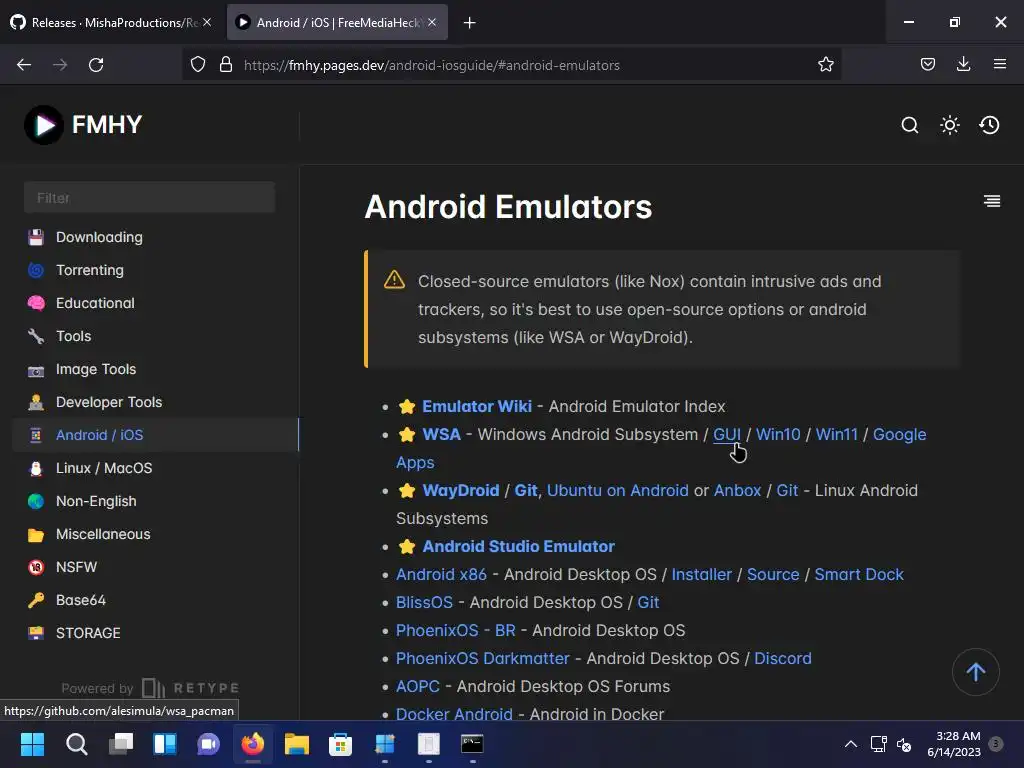Open Linux / MacOS in the sidebar

(104, 468)
